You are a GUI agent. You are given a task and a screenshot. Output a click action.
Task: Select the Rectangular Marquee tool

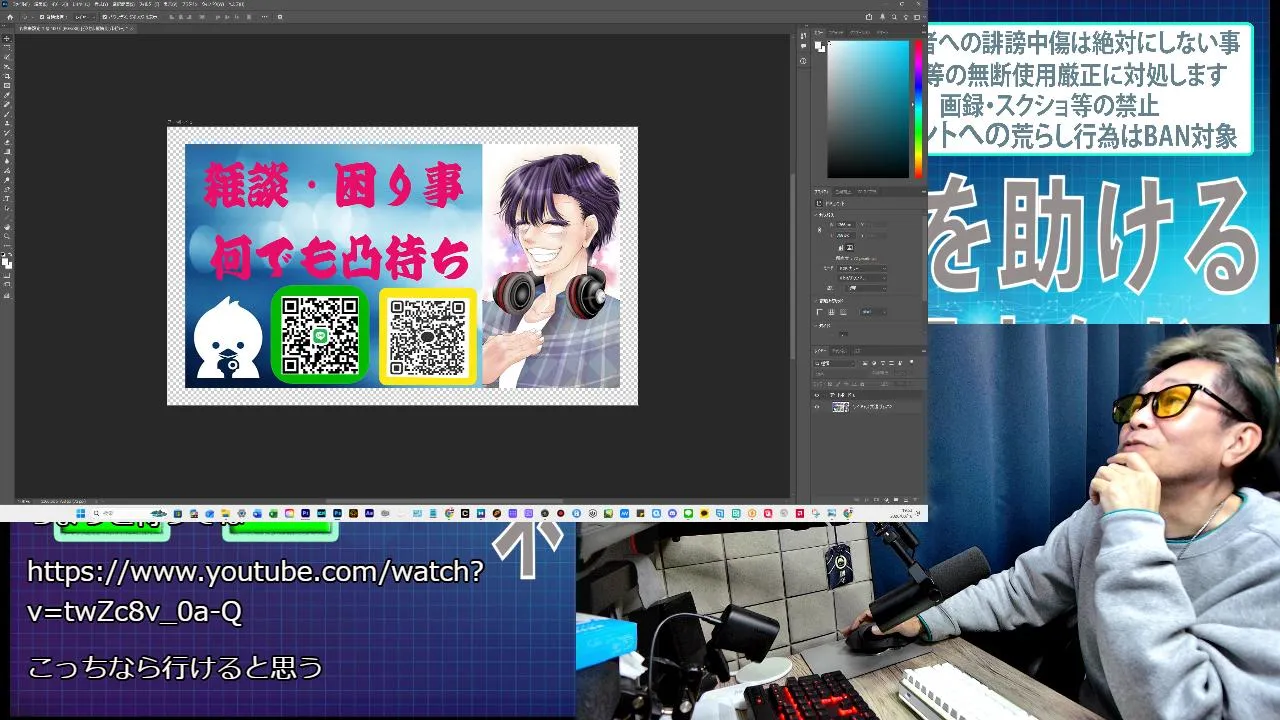click(x=7, y=48)
